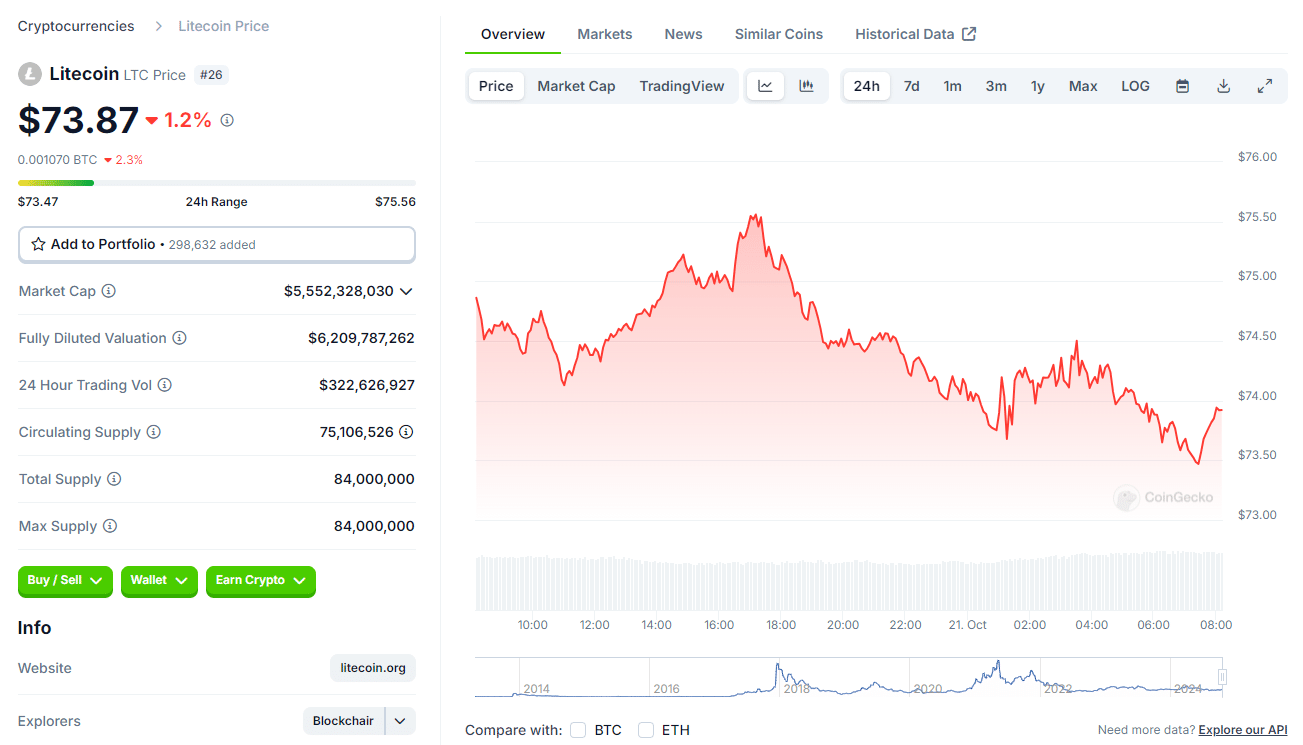Image resolution: width=1303 pixels, height=745 pixels.
Task: Download chart data icon
Action: [1223, 86]
